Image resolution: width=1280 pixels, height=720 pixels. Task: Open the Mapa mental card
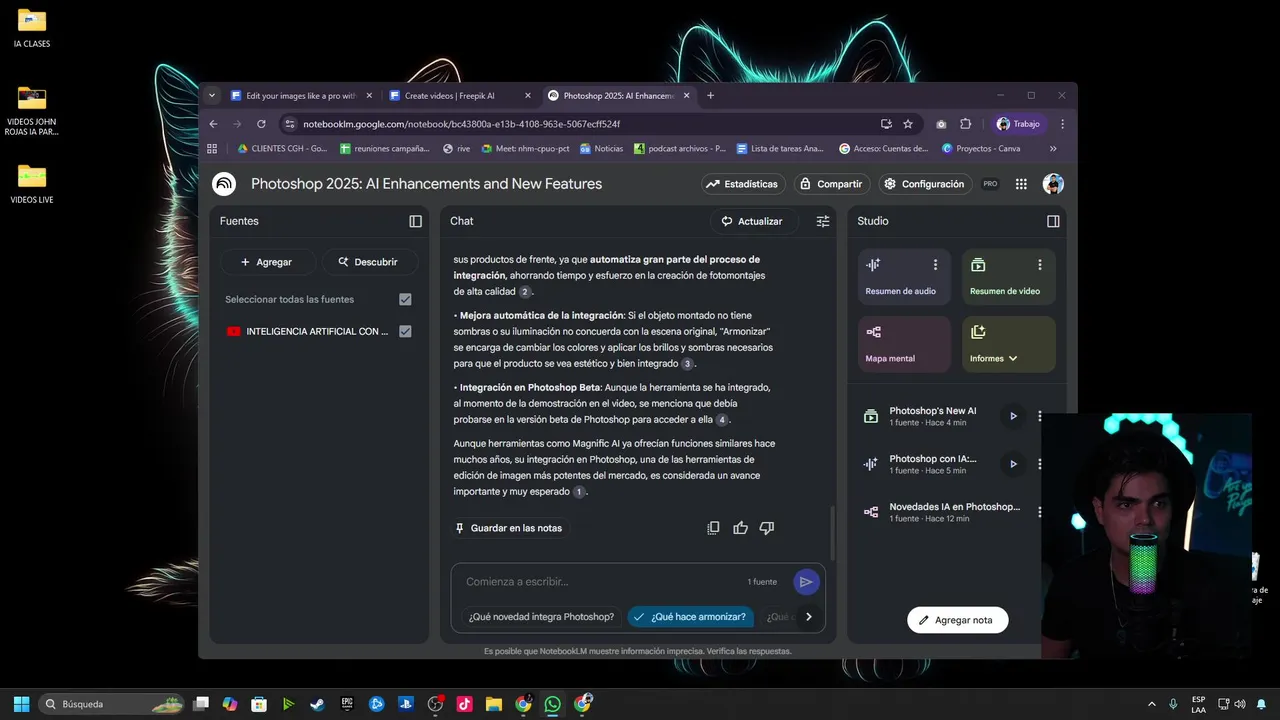(904, 344)
